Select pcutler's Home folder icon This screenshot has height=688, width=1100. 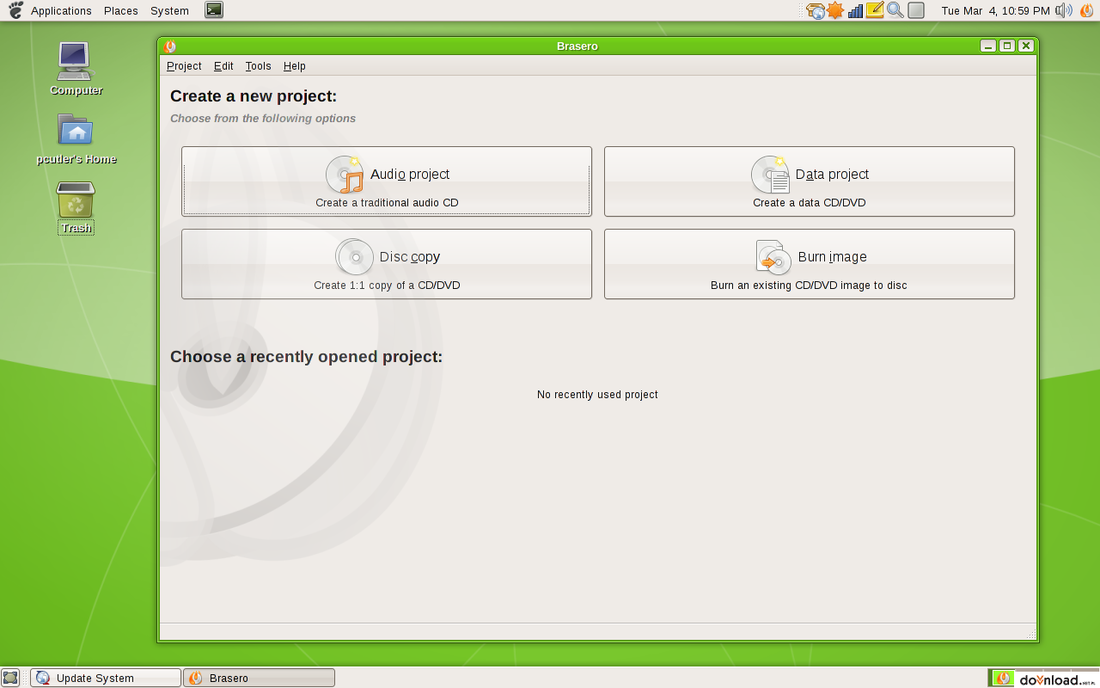click(x=76, y=139)
